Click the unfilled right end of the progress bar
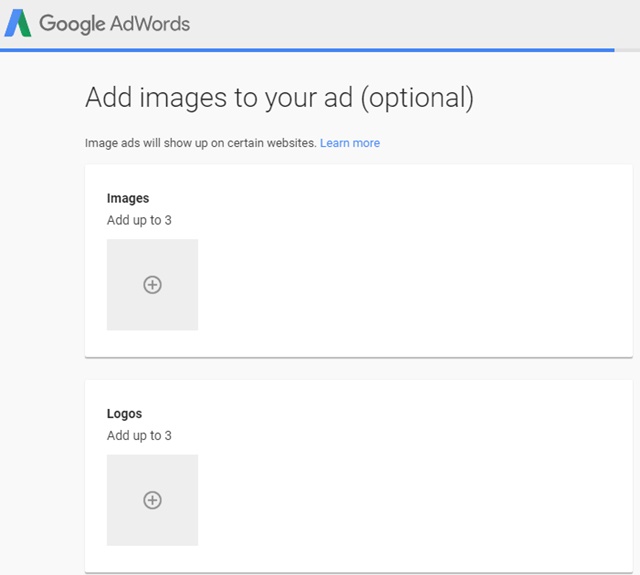The height and width of the screenshot is (575, 640). (627, 49)
